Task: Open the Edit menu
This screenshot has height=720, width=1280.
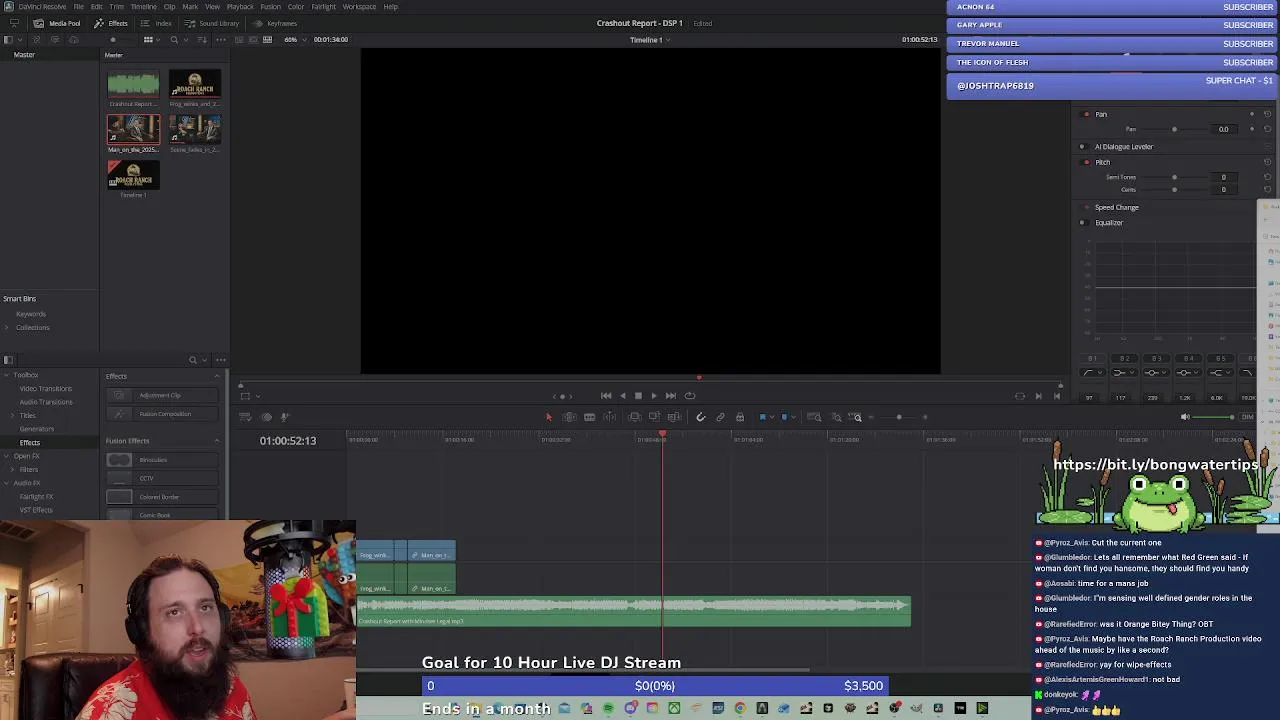Action: [97, 7]
